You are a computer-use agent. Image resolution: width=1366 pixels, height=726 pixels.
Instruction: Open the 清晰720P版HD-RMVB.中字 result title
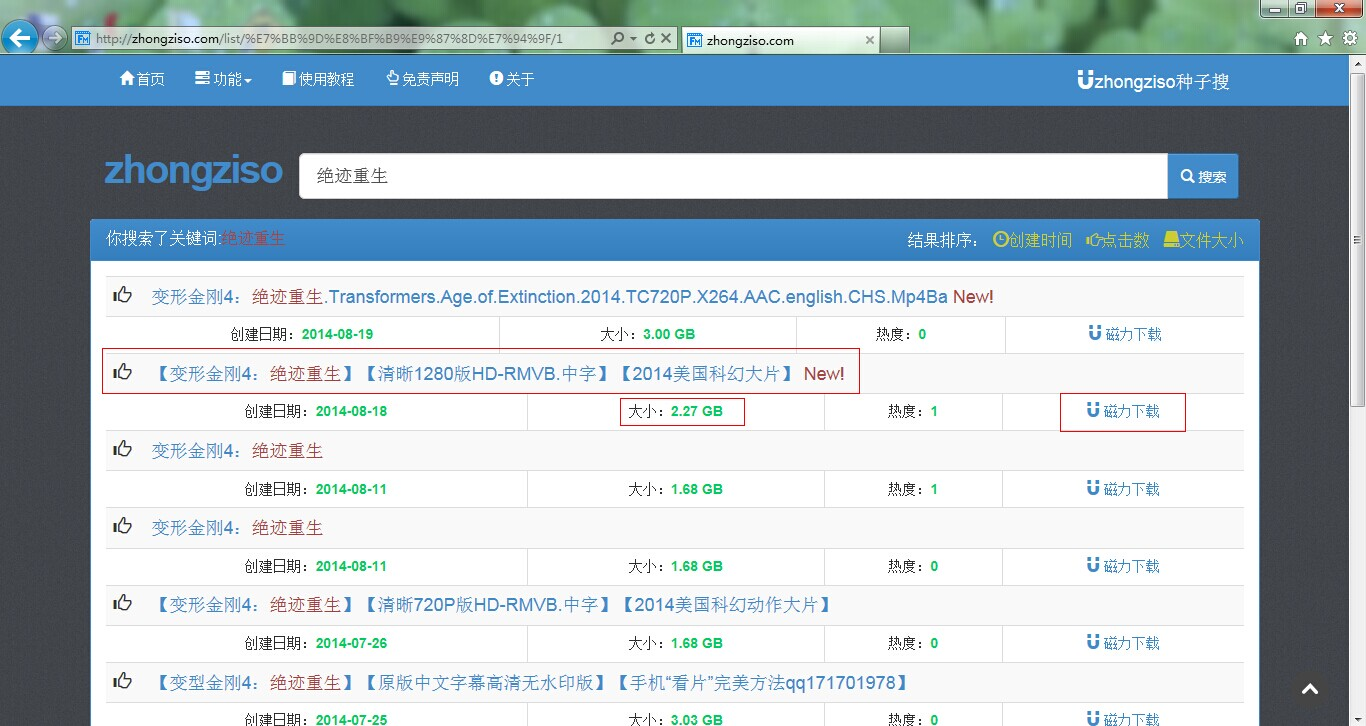[x=494, y=605]
